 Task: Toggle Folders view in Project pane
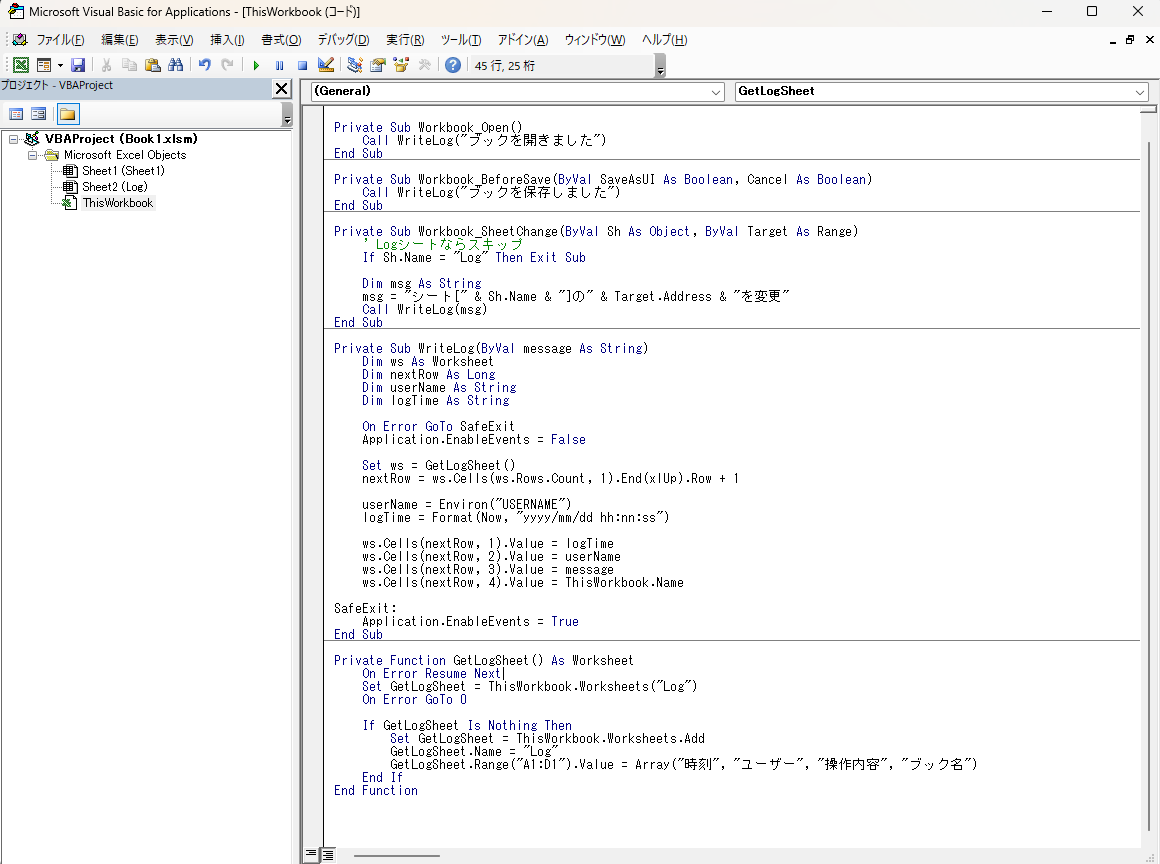[67, 114]
